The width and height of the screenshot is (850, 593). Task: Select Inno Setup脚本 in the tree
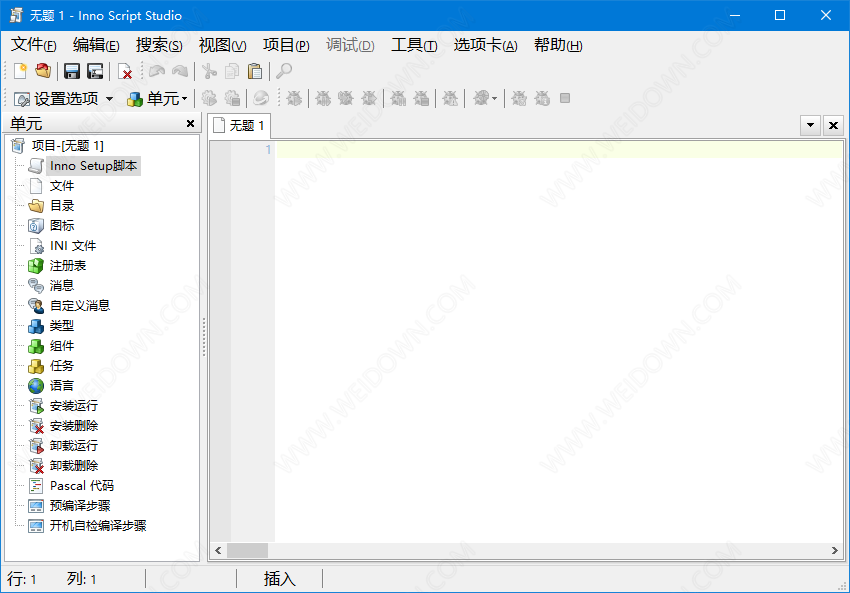click(93, 166)
